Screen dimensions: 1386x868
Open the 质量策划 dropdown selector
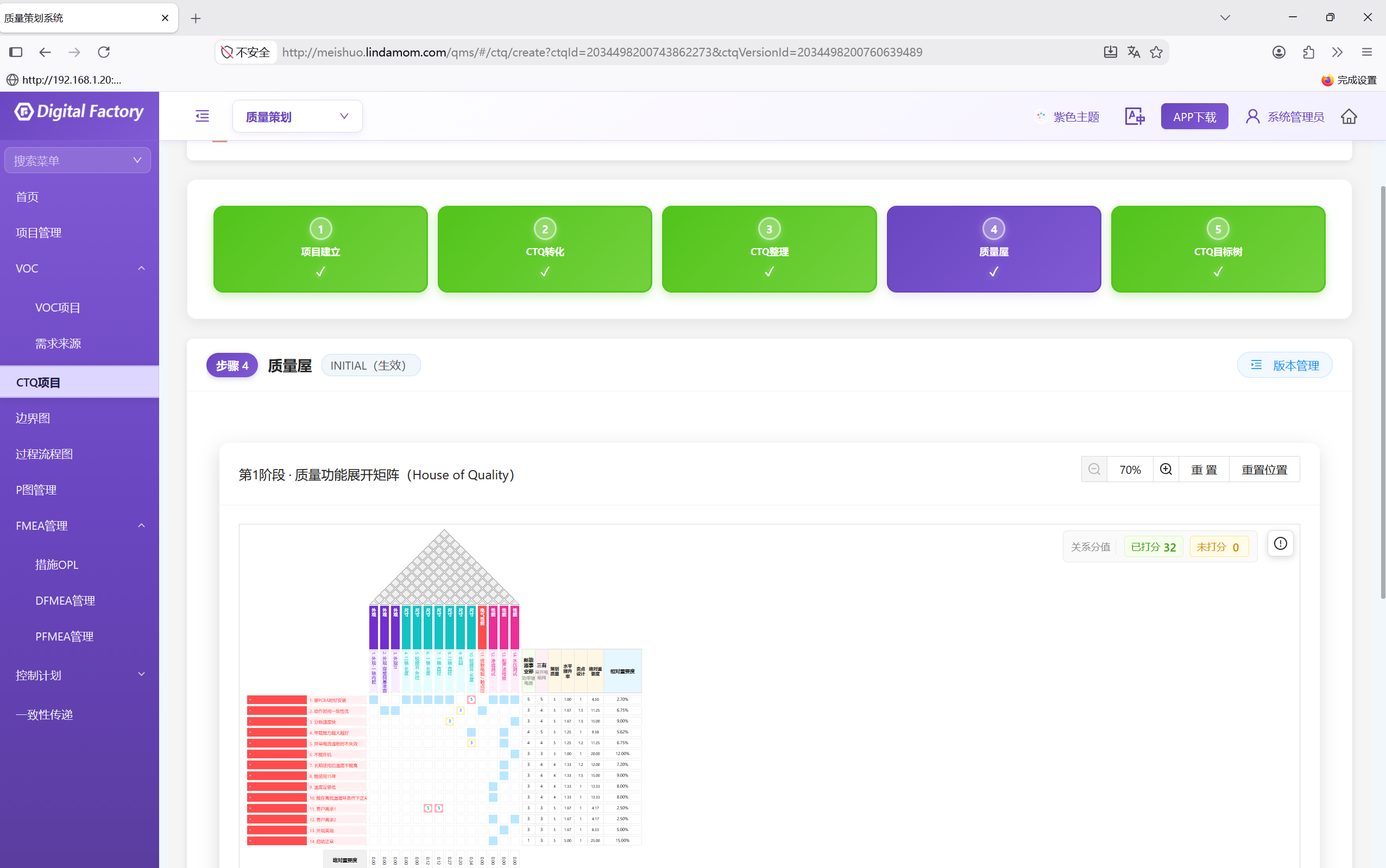pyautogui.click(x=298, y=117)
